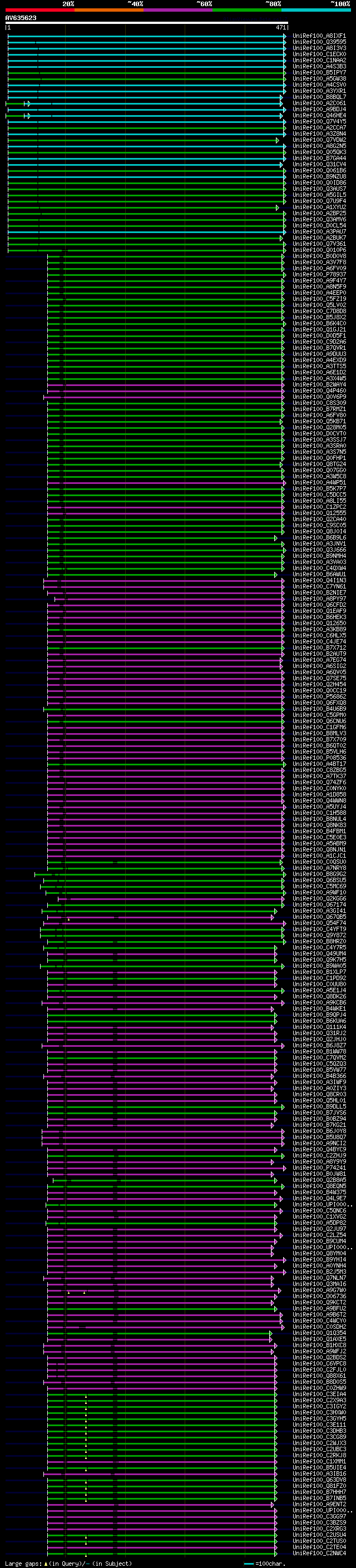The image size is (356, 1568).
Task: Select hit label UniRef100_A1D858
Action: 319,795
